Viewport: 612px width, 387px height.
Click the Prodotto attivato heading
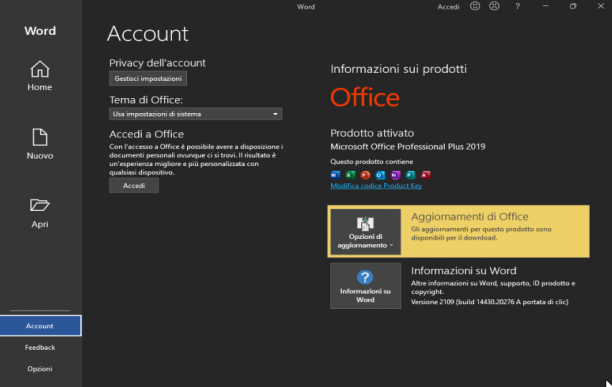click(x=372, y=133)
